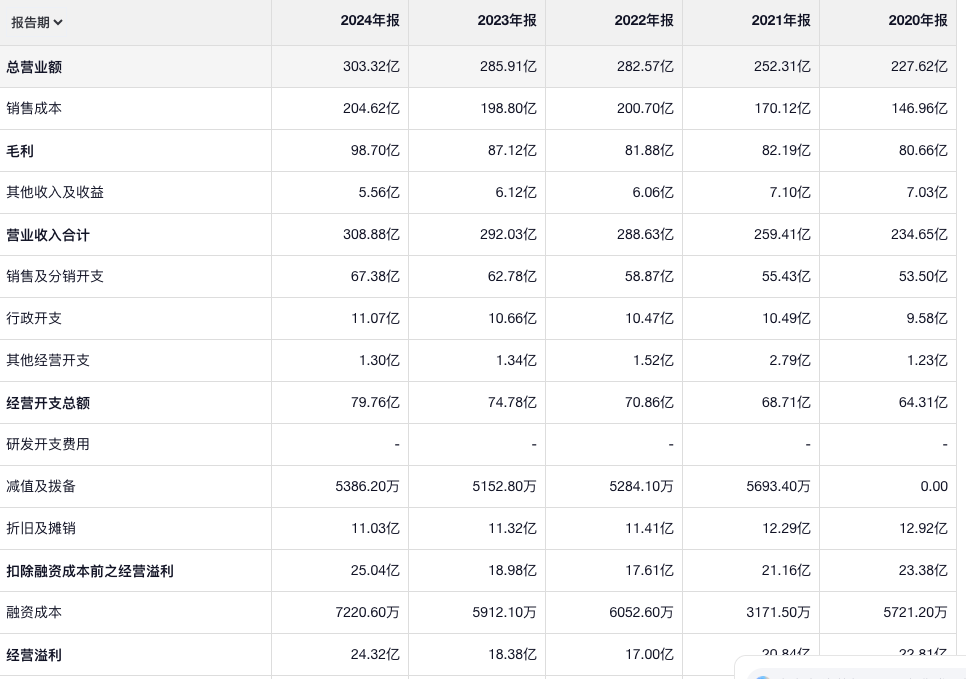Click the 2021年报 column header
Image resolution: width=966 pixels, height=679 pixels.
click(781, 21)
